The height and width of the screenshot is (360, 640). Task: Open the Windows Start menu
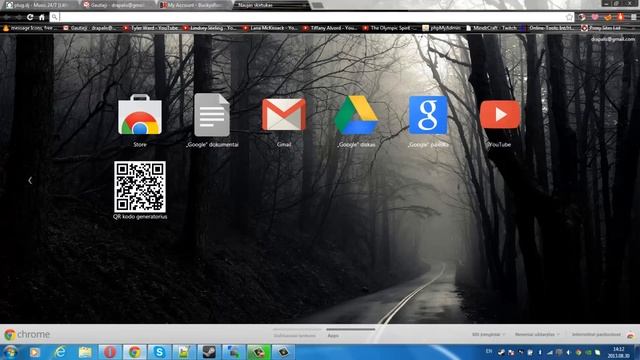pyautogui.click(x=10, y=352)
